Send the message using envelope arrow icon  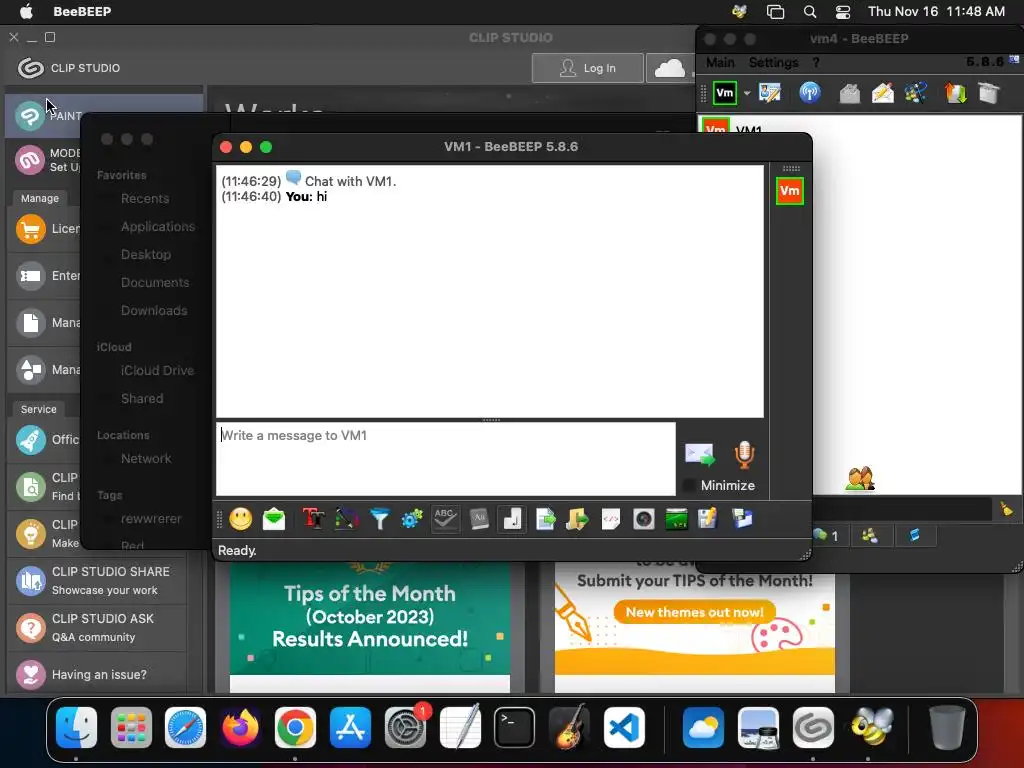(x=699, y=454)
